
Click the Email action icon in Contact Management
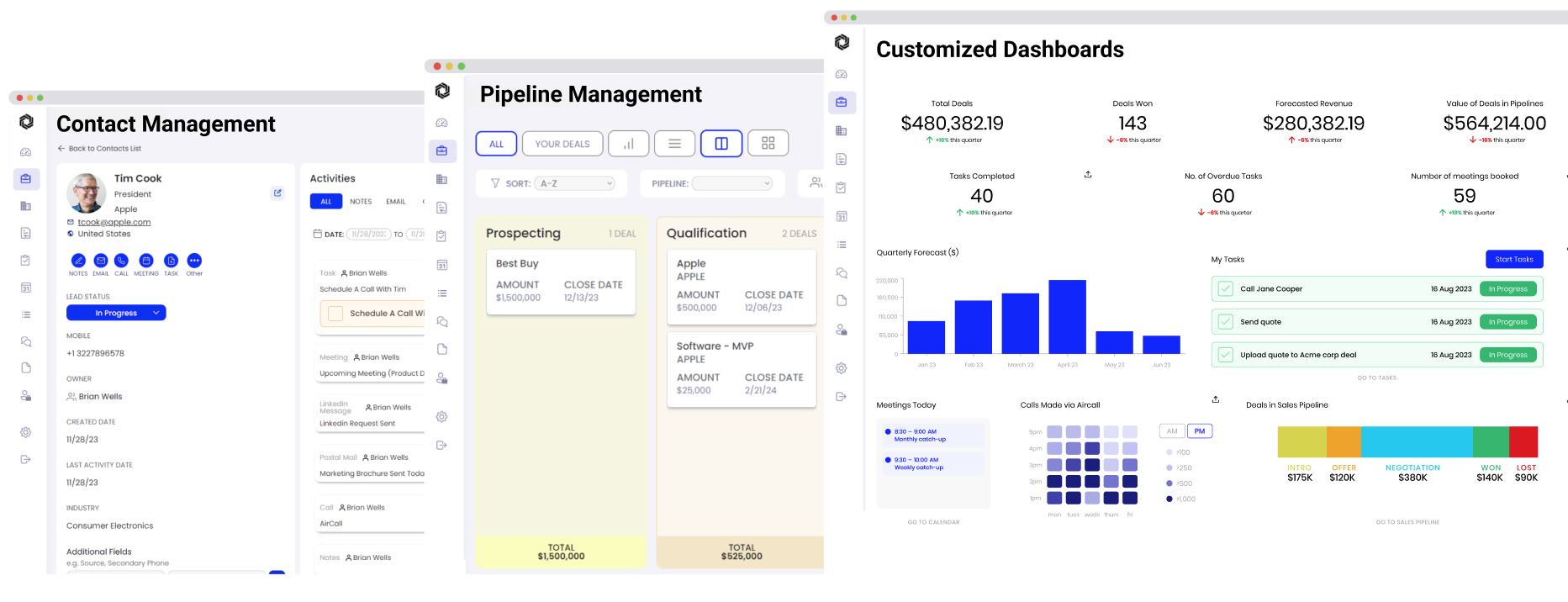tap(101, 261)
